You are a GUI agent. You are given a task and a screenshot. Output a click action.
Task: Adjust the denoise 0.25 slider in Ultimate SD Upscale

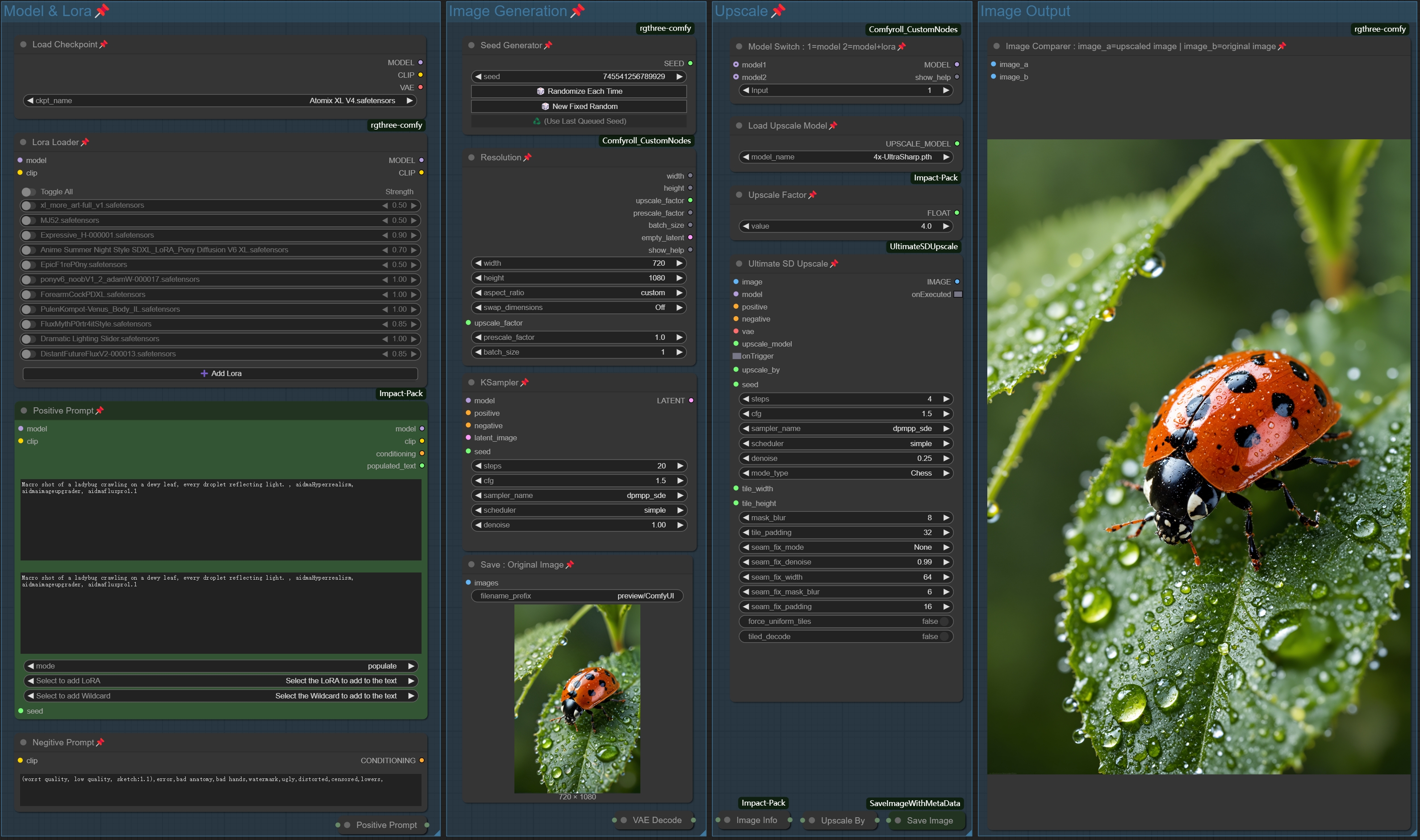point(846,459)
